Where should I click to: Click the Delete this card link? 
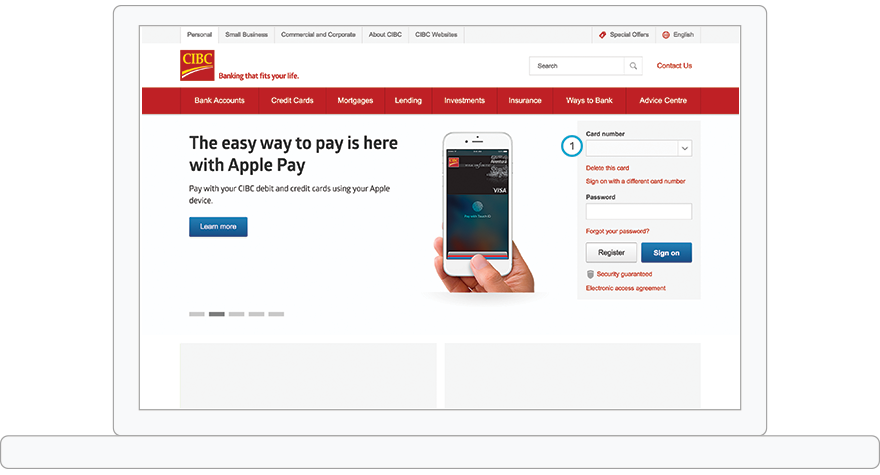607,168
